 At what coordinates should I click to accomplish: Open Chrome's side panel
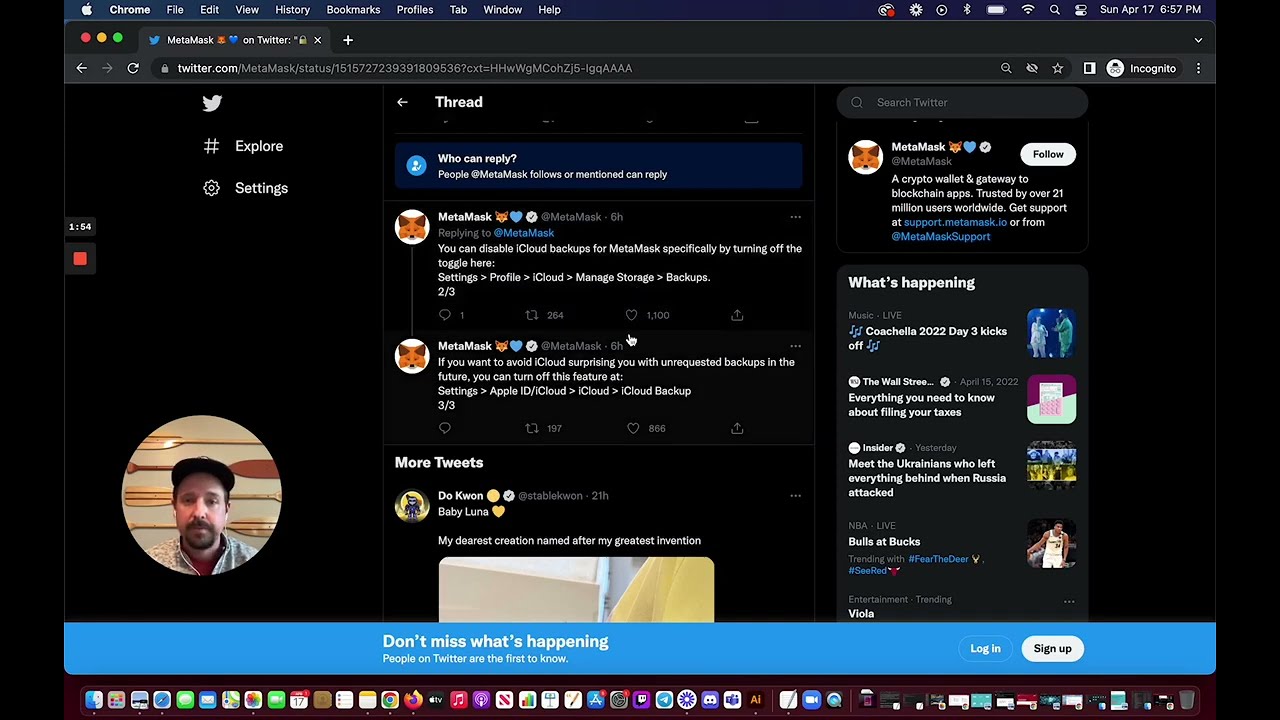click(x=1089, y=68)
